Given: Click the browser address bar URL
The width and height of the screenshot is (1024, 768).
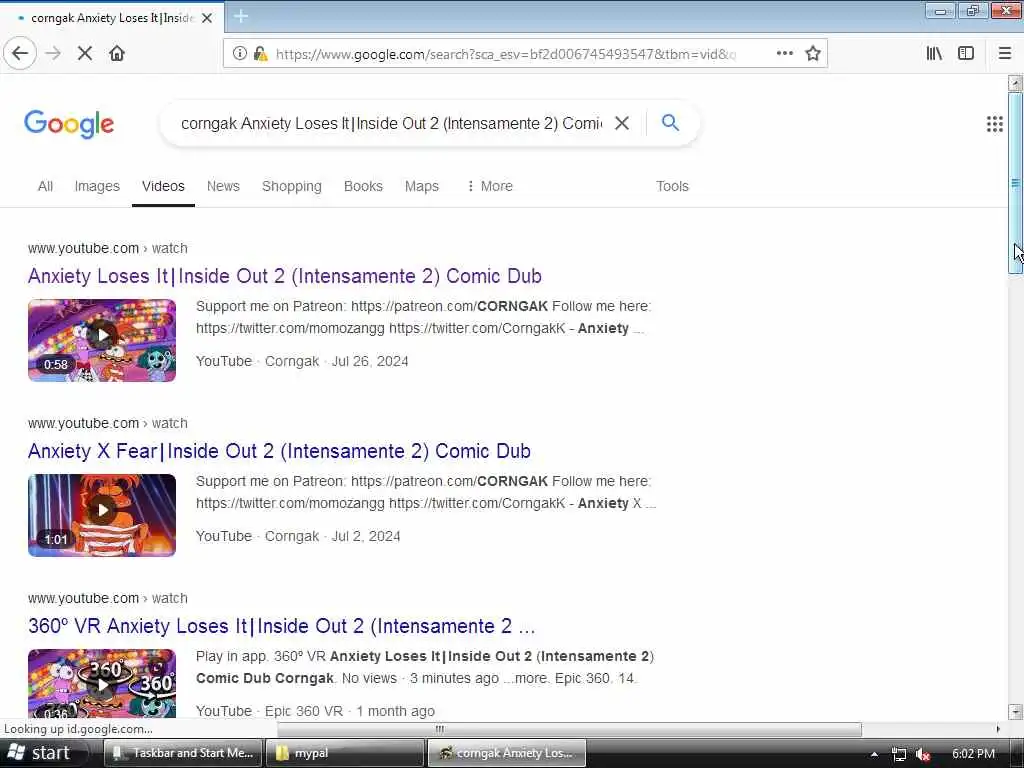Looking at the screenshot, I should tap(506, 54).
